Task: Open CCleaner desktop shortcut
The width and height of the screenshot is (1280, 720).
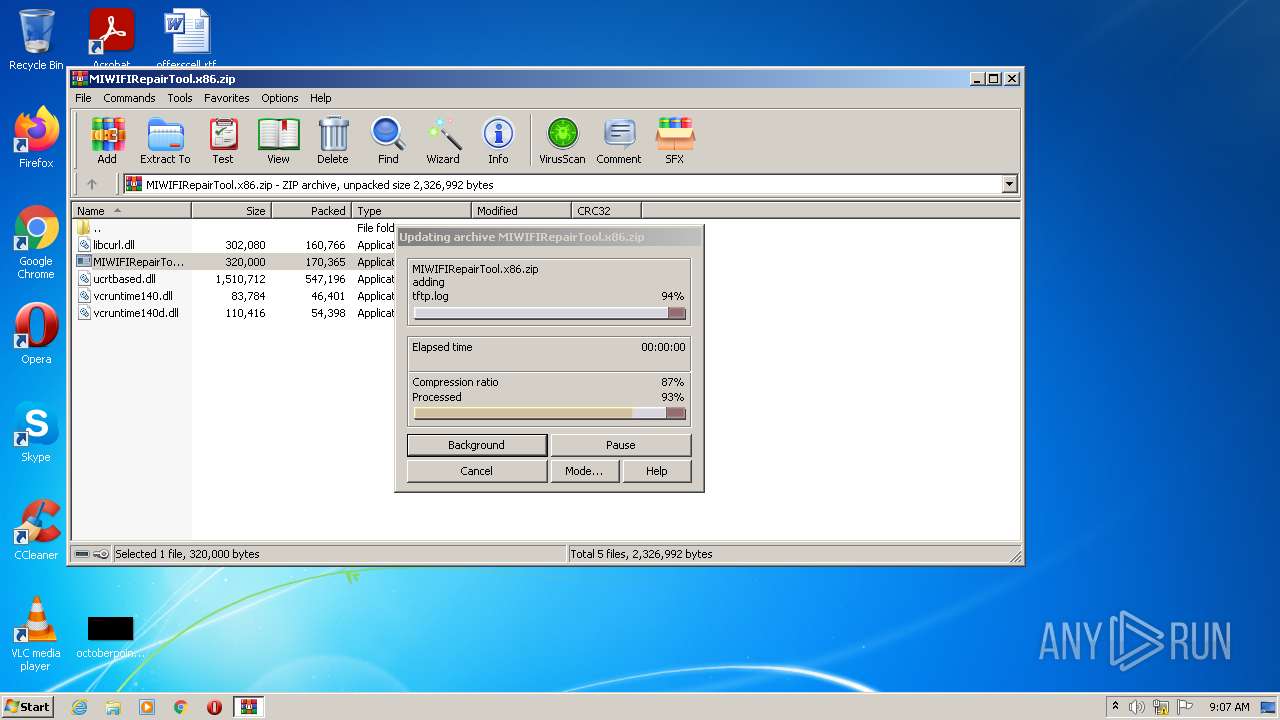Action: click(36, 530)
